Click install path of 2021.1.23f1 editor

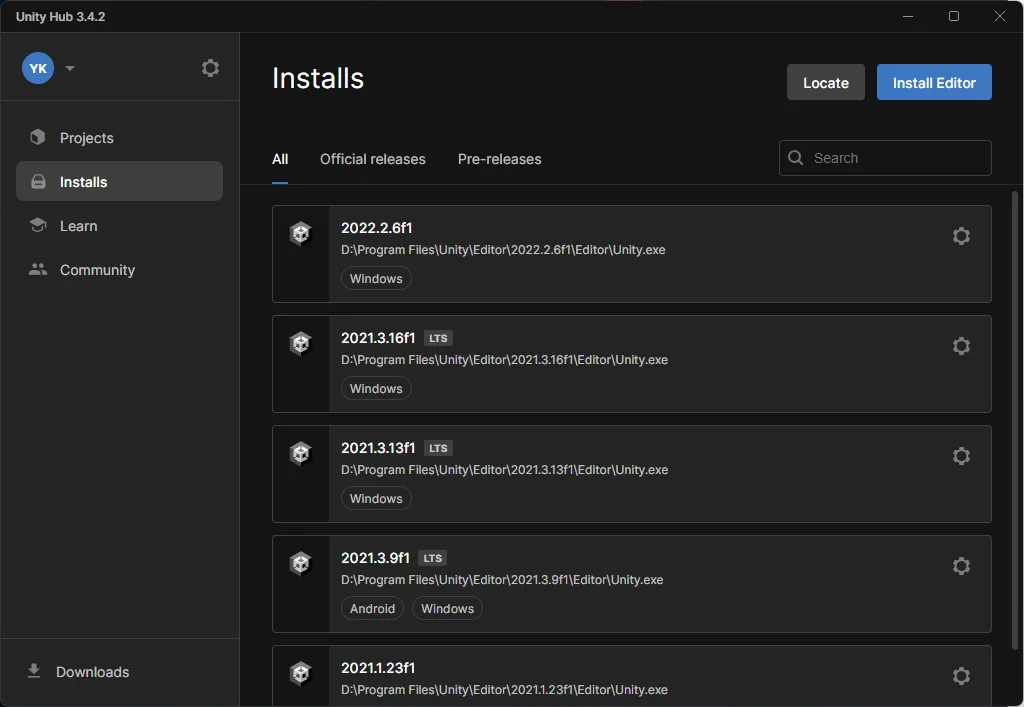(504, 690)
